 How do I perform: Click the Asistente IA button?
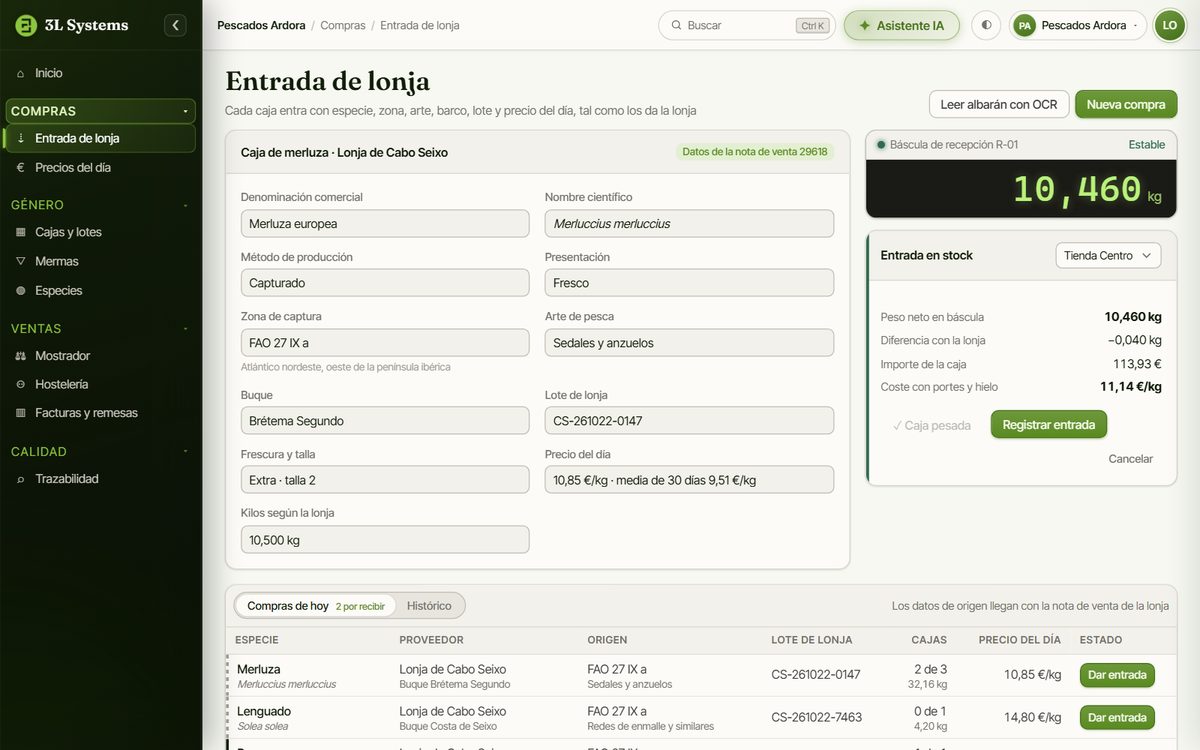coord(901,25)
